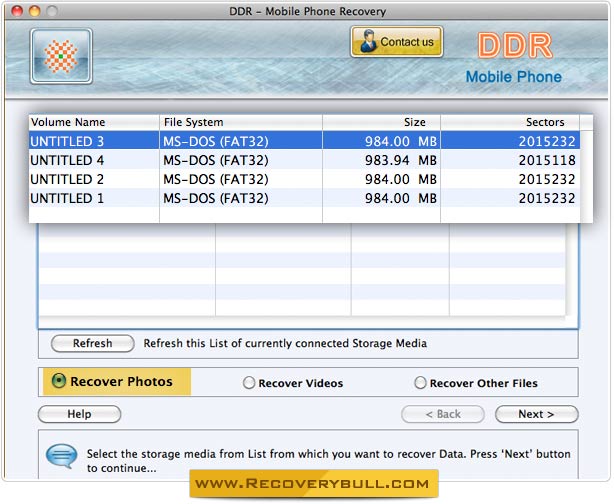Select the UNTITLED 2 volume row

coord(304,179)
